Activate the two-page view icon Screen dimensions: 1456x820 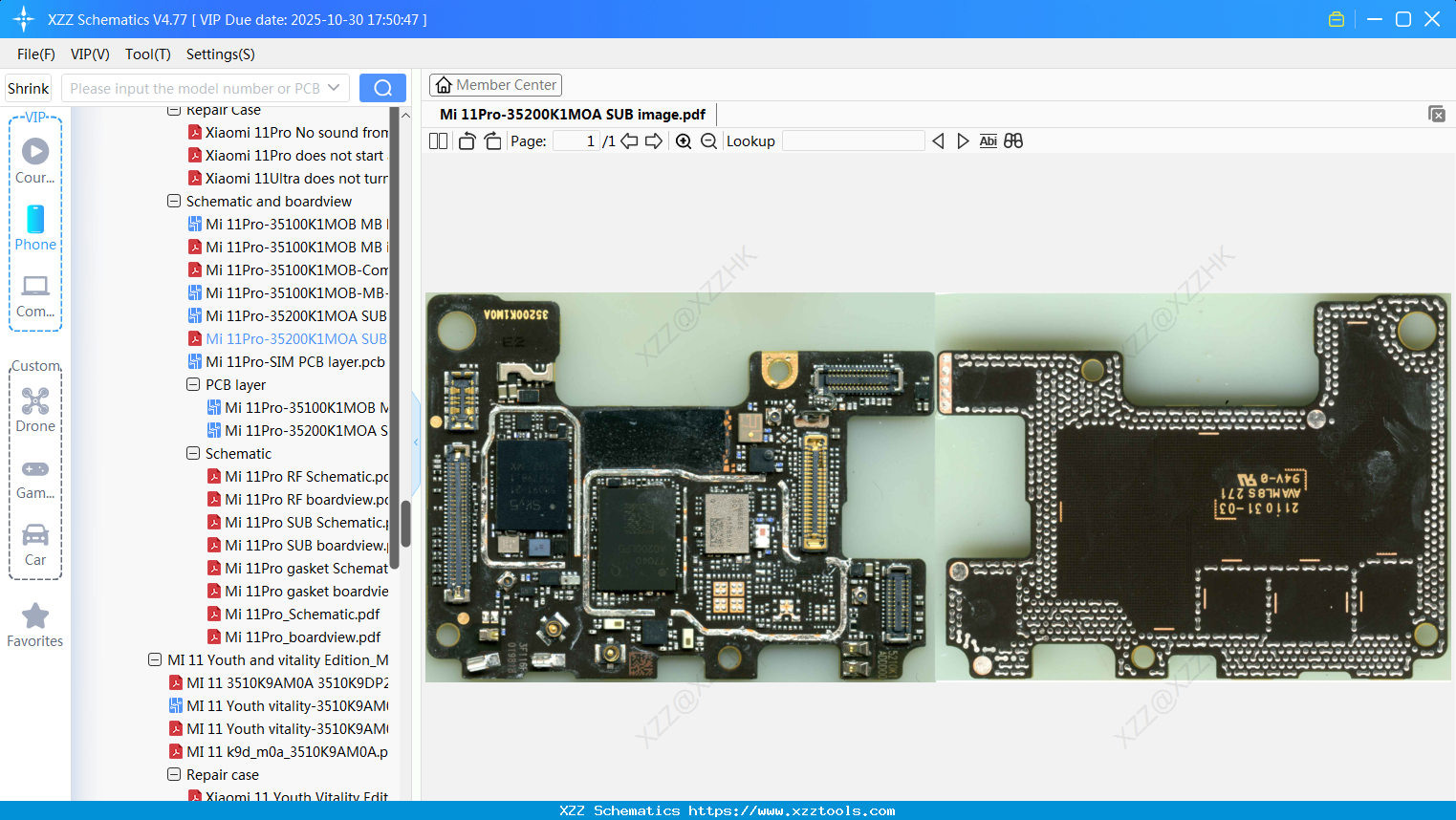coord(437,140)
